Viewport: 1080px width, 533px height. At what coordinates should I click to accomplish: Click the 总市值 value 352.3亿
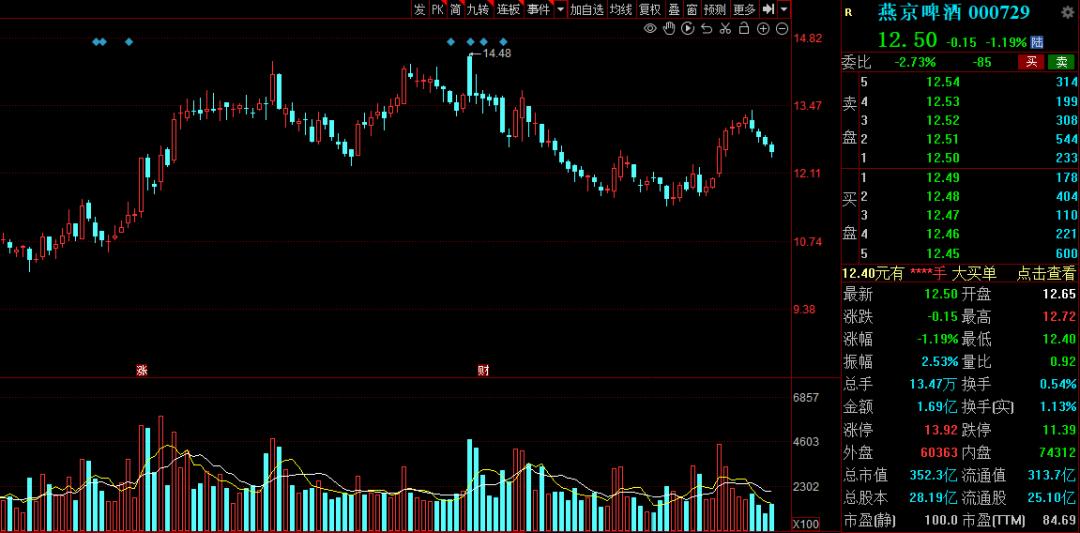[x=933, y=475]
